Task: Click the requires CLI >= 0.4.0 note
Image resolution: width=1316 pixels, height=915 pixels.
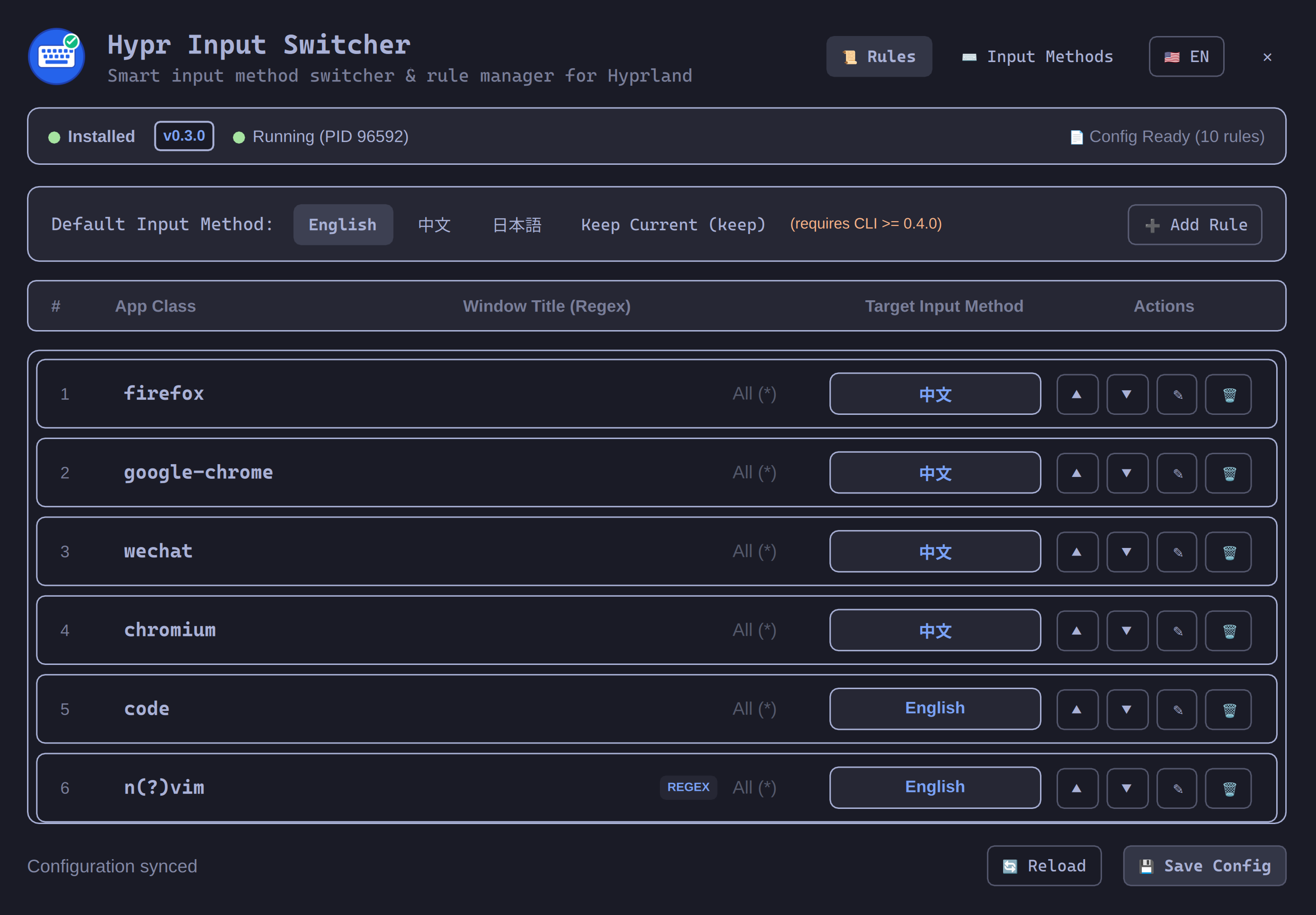Action: [x=866, y=224]
